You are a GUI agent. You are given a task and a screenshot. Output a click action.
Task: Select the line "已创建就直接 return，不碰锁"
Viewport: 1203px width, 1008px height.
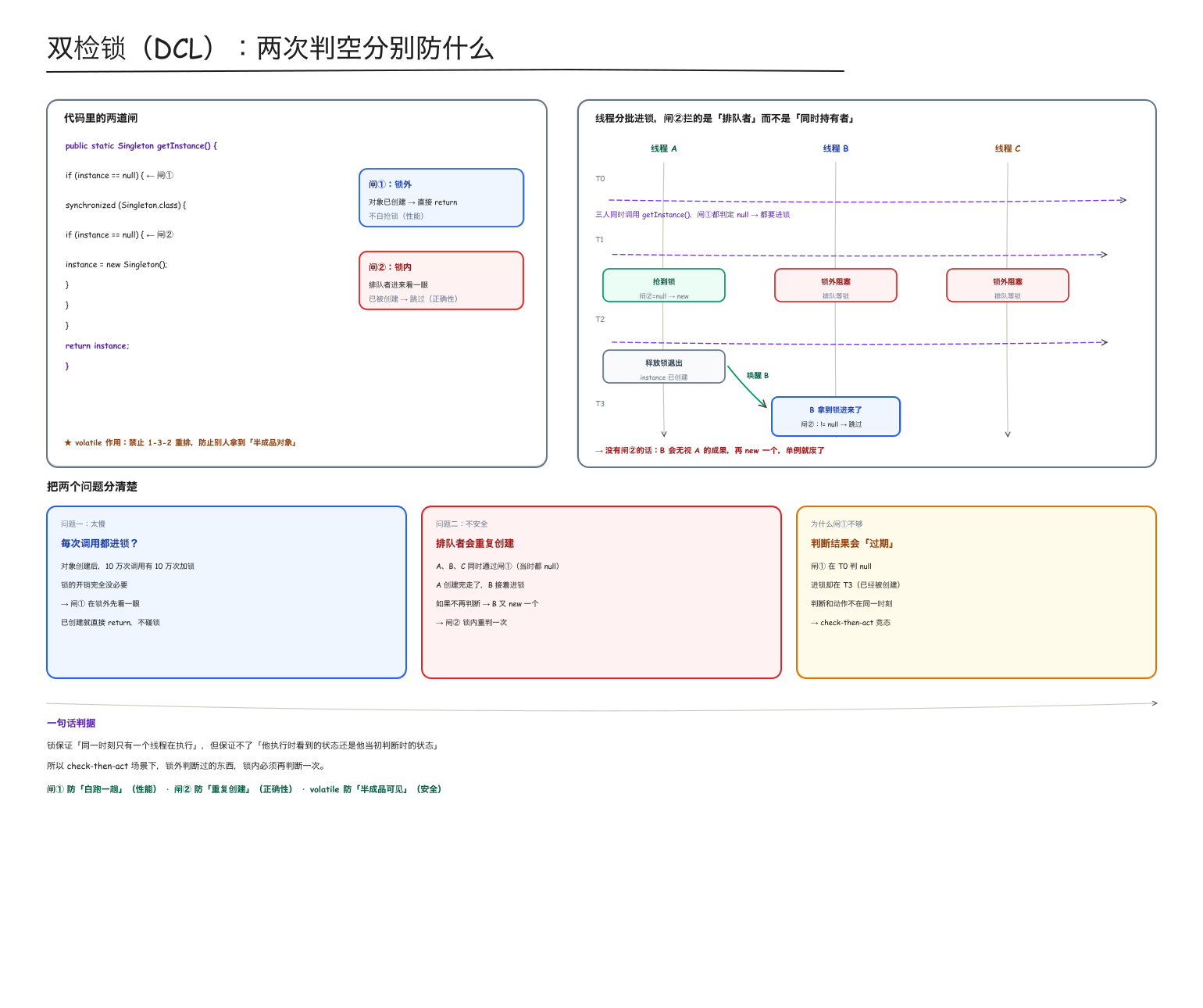pyautogui.click(x=111, y=623)
